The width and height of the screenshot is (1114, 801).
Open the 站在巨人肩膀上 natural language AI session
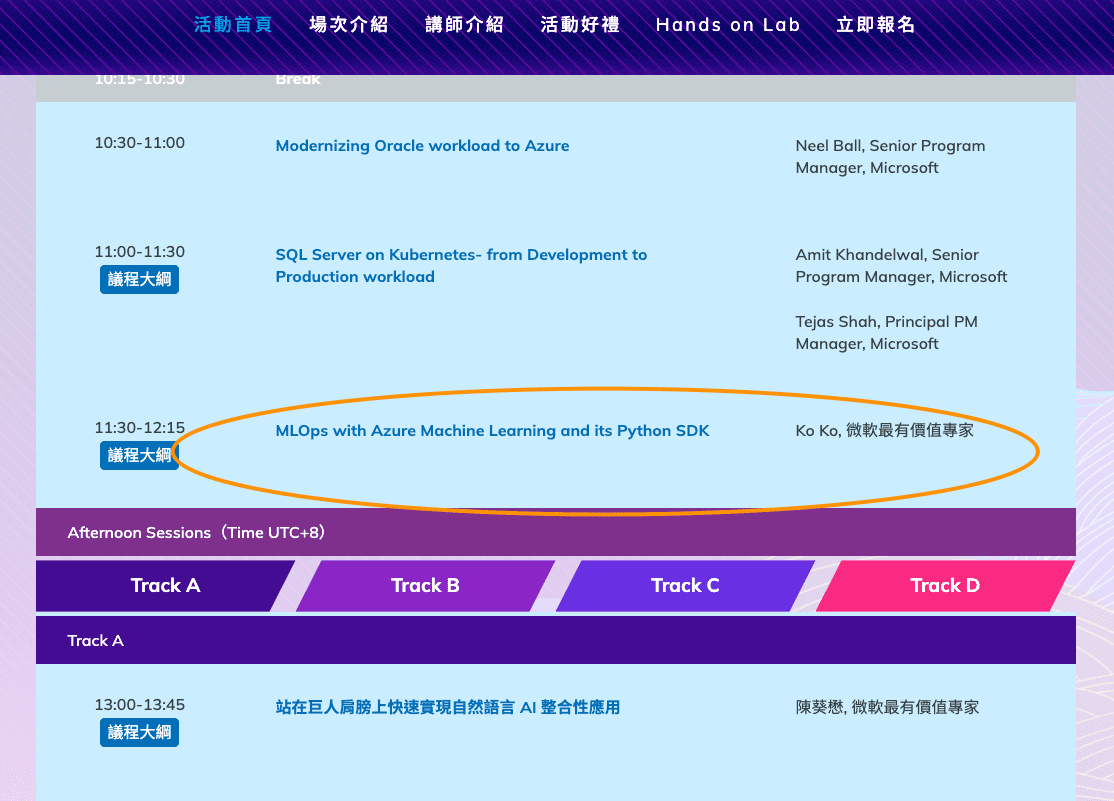pyautogui.click(x=448, y=707)
